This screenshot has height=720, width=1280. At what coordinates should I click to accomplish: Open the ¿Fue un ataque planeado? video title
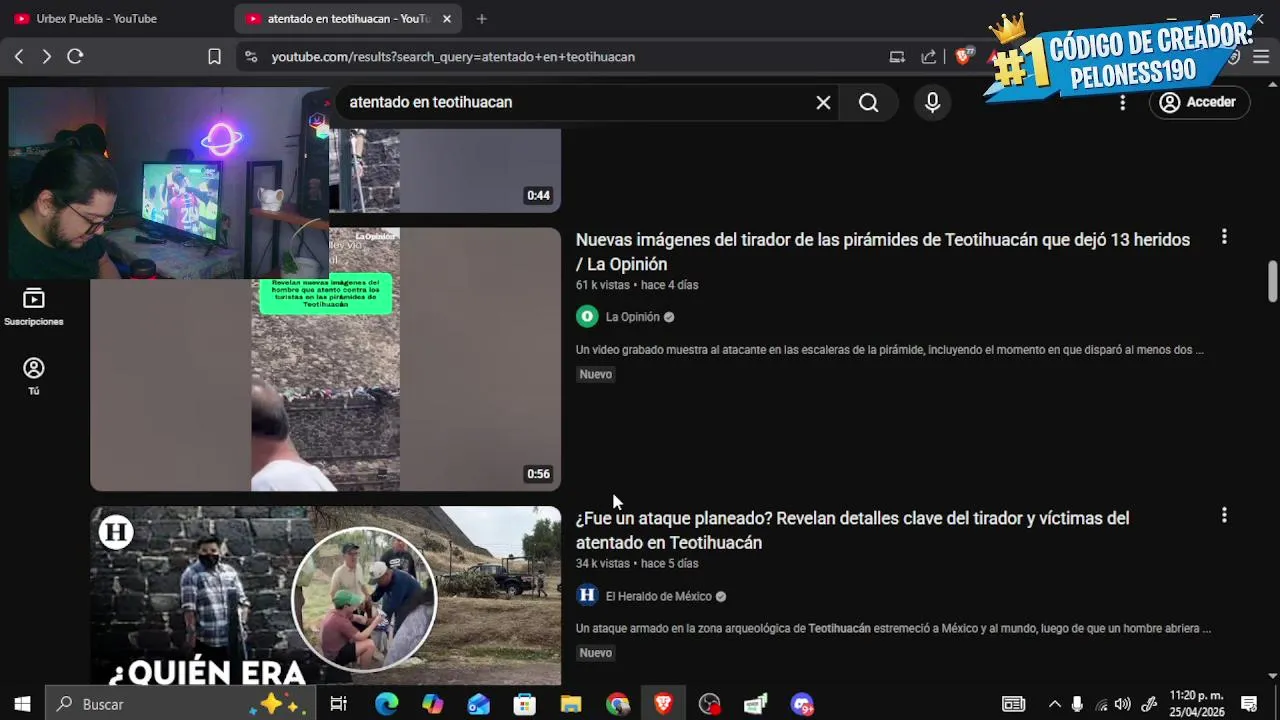[852, 530]
